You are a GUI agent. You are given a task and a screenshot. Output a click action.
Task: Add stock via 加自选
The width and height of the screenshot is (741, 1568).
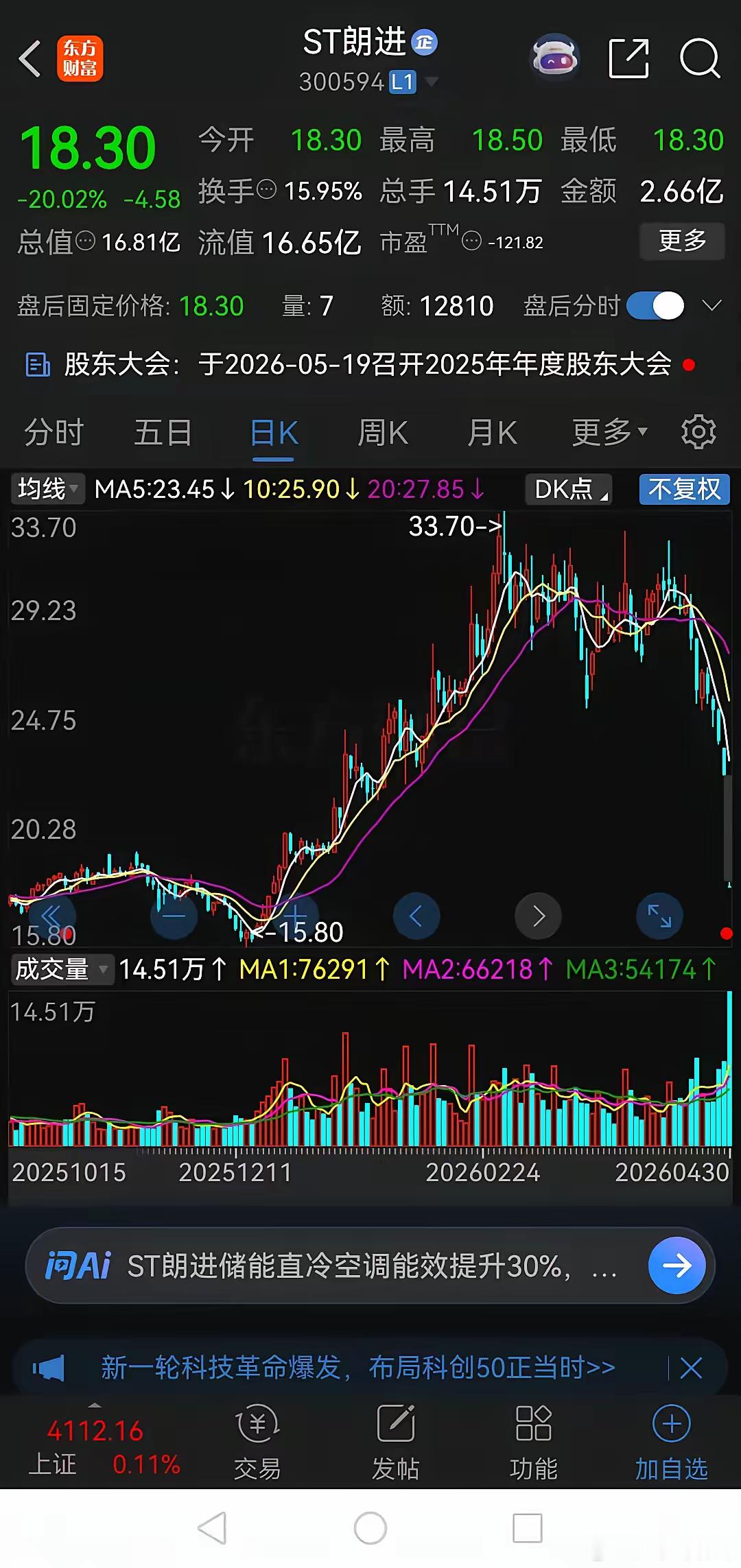672,1442
